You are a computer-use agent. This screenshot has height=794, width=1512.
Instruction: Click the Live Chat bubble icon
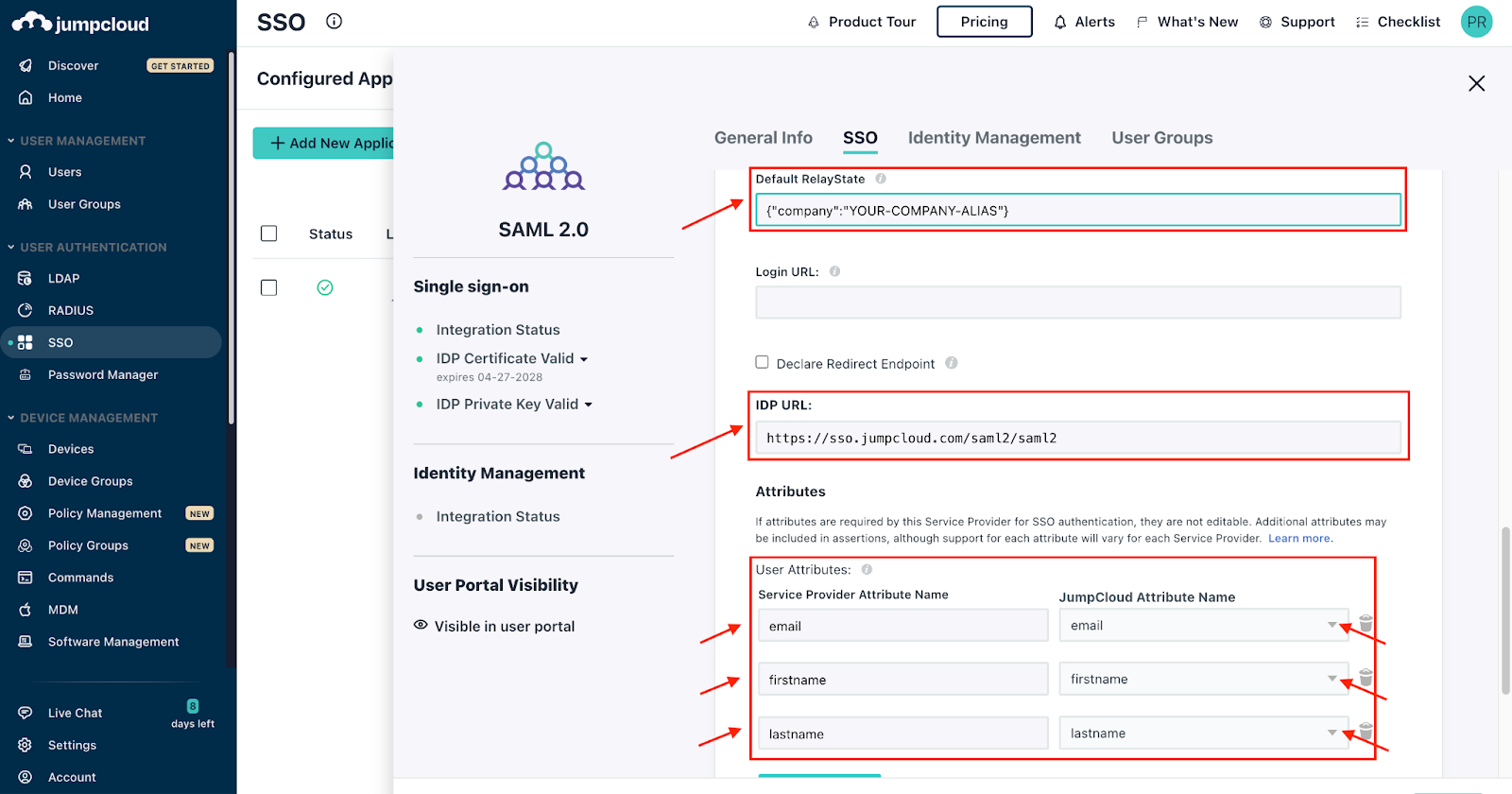(x=26, y=713)
